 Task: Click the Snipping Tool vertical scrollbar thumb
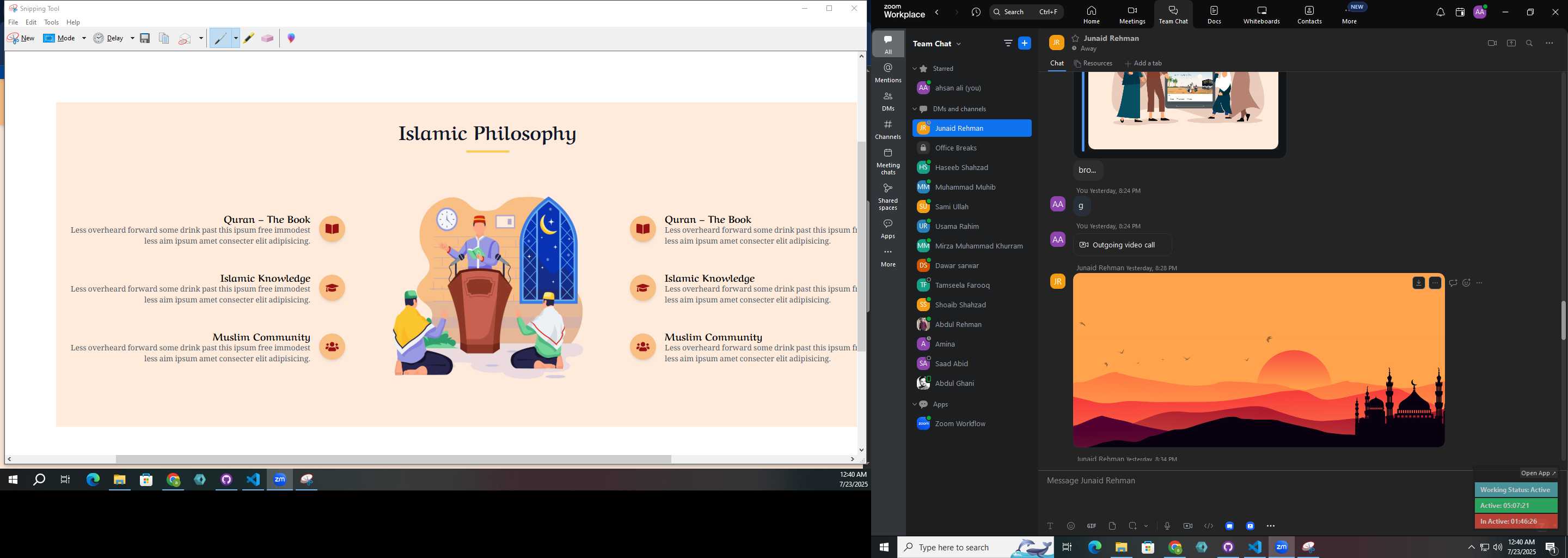(x=861, y=247)
